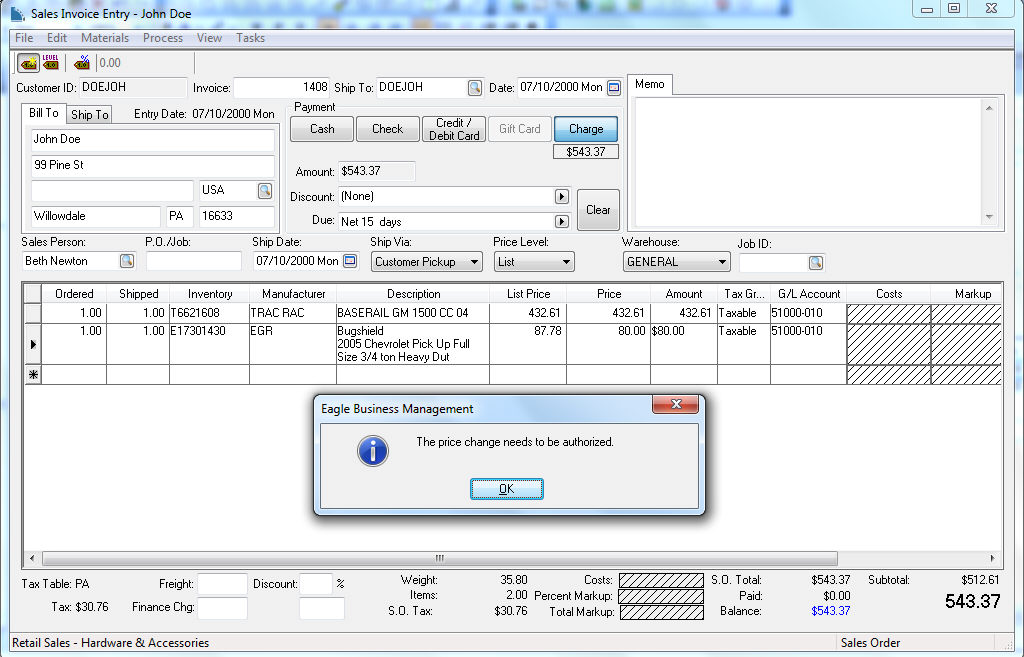1024x657 pixels.
Task: Click the price Level tag toolbar icon
Action: [x=51, y=63]
